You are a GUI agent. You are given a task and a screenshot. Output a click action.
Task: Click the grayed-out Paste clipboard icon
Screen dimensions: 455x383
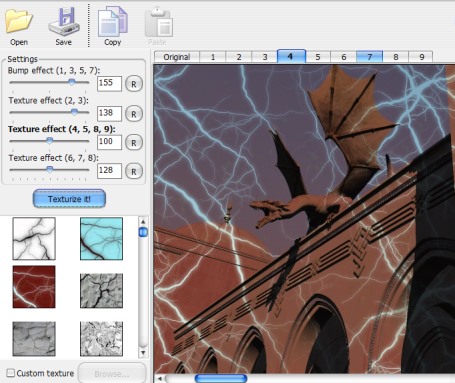point(159,22)
